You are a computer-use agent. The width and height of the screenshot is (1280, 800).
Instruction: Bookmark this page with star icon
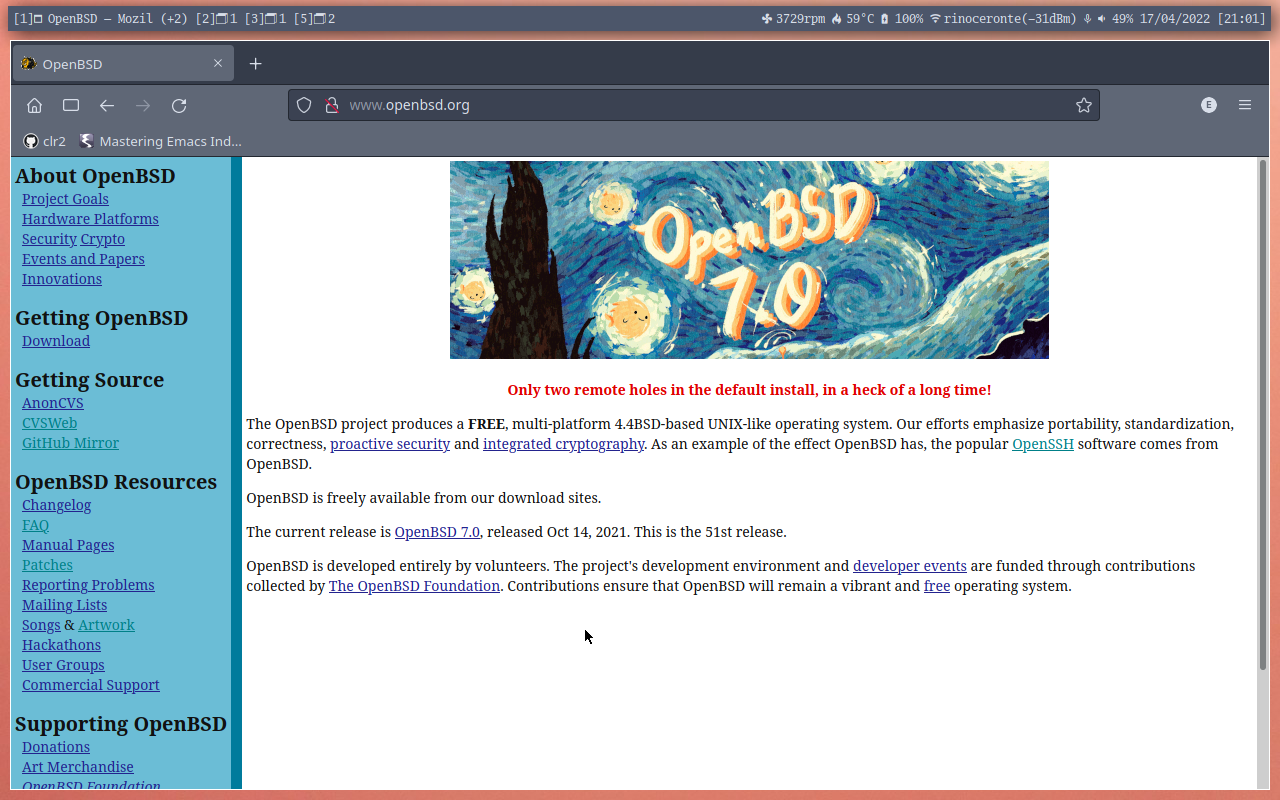click(x=1084, y=105)
